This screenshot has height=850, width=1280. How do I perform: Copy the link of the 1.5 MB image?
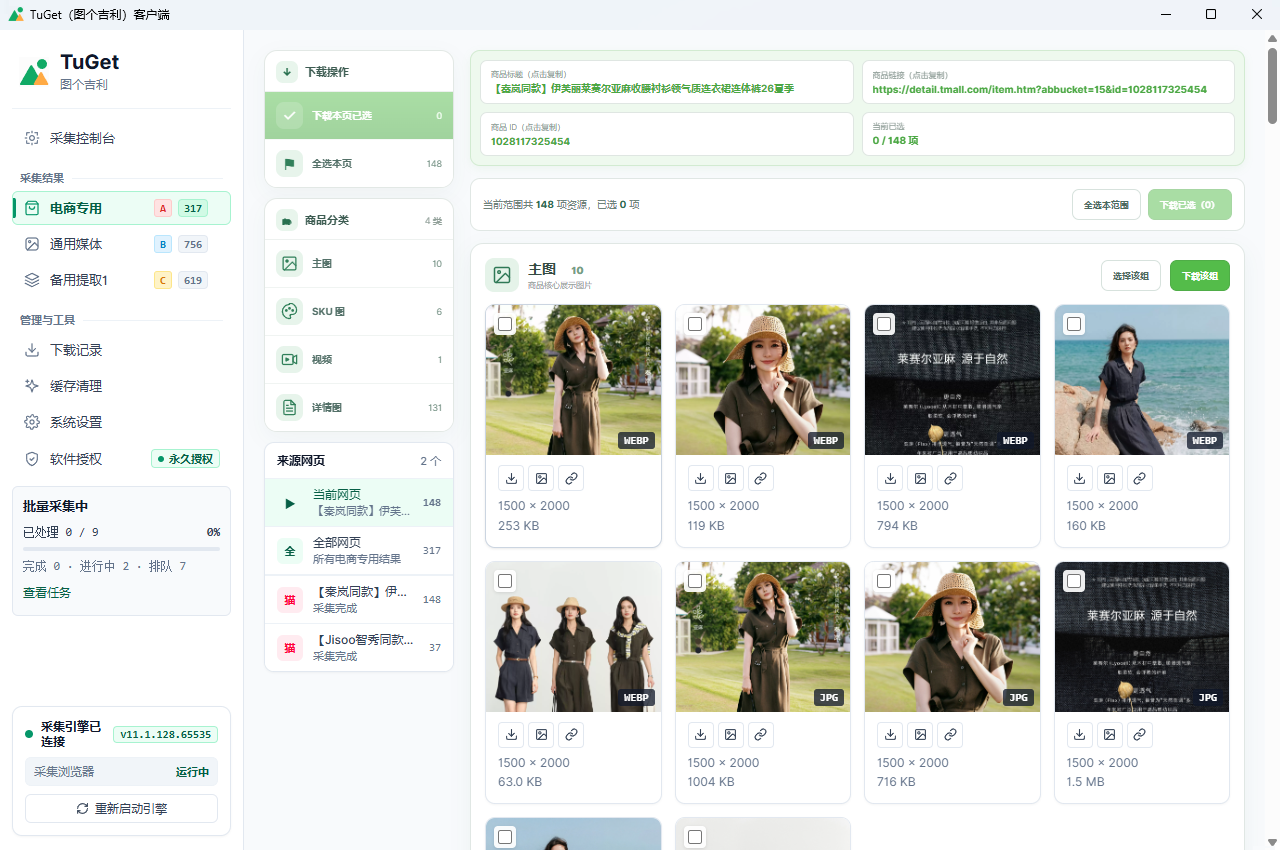(x=1140, y=735)
